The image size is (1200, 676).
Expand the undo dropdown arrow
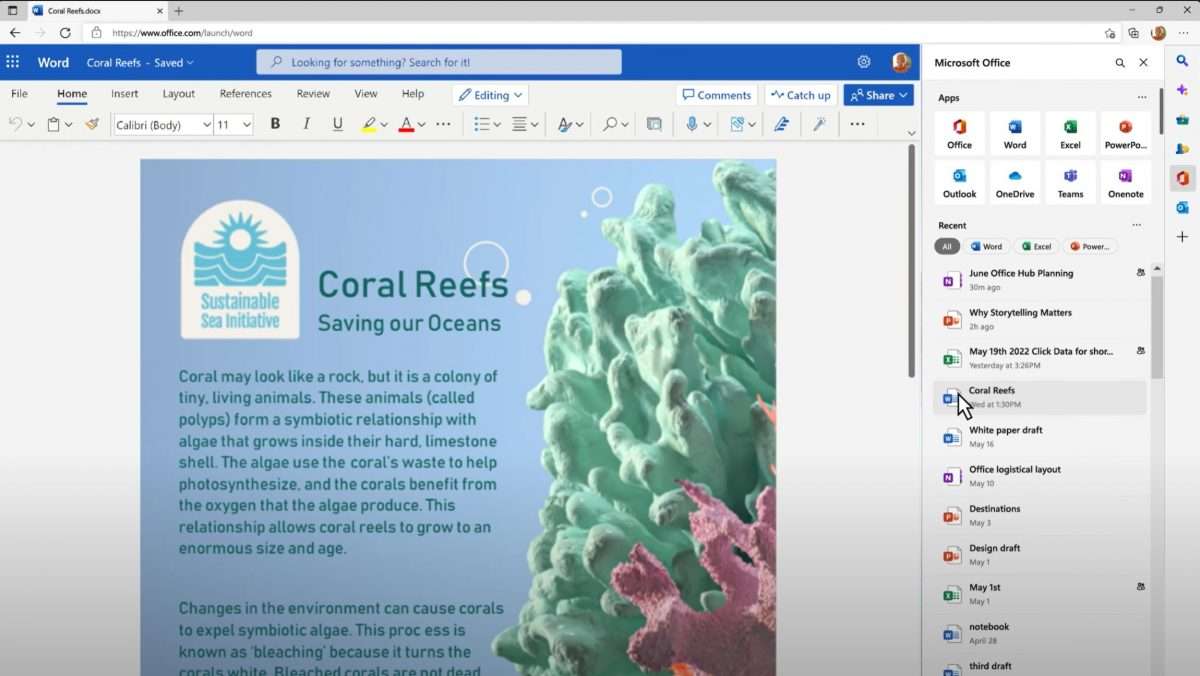pyautogui.click(x=31, y=125)
